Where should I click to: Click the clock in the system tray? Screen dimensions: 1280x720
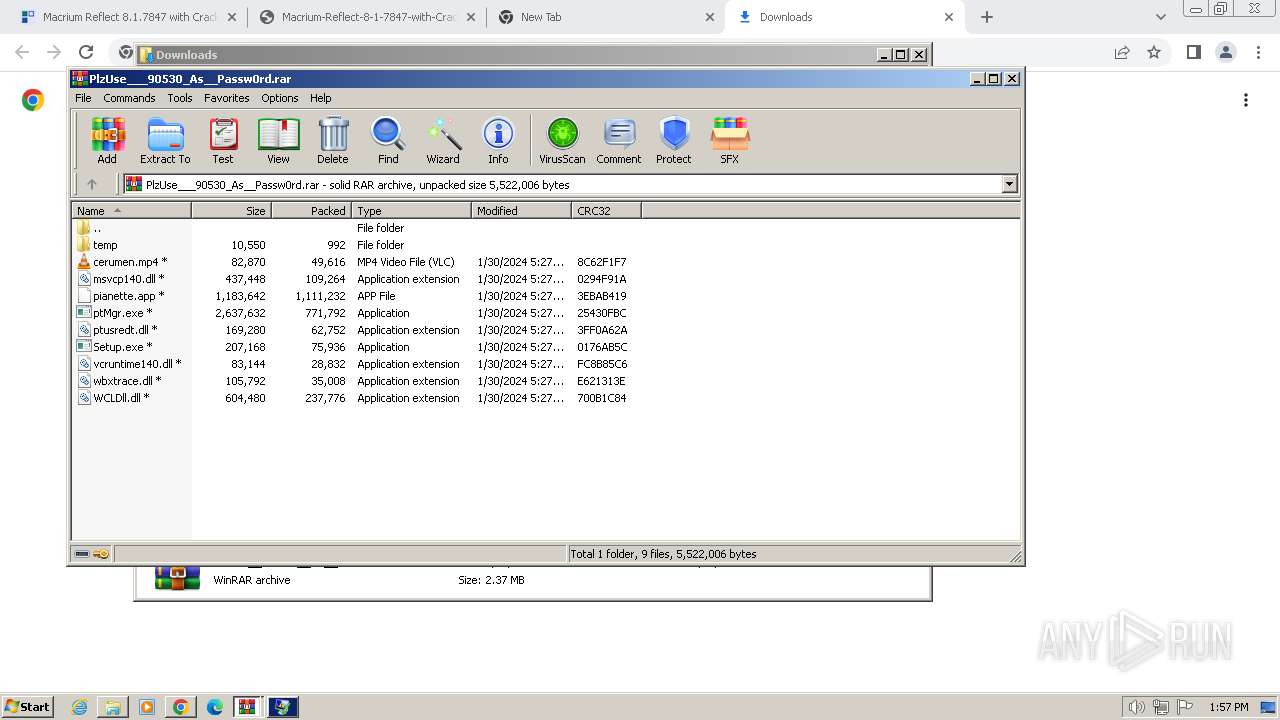[x=1228, y=707]
